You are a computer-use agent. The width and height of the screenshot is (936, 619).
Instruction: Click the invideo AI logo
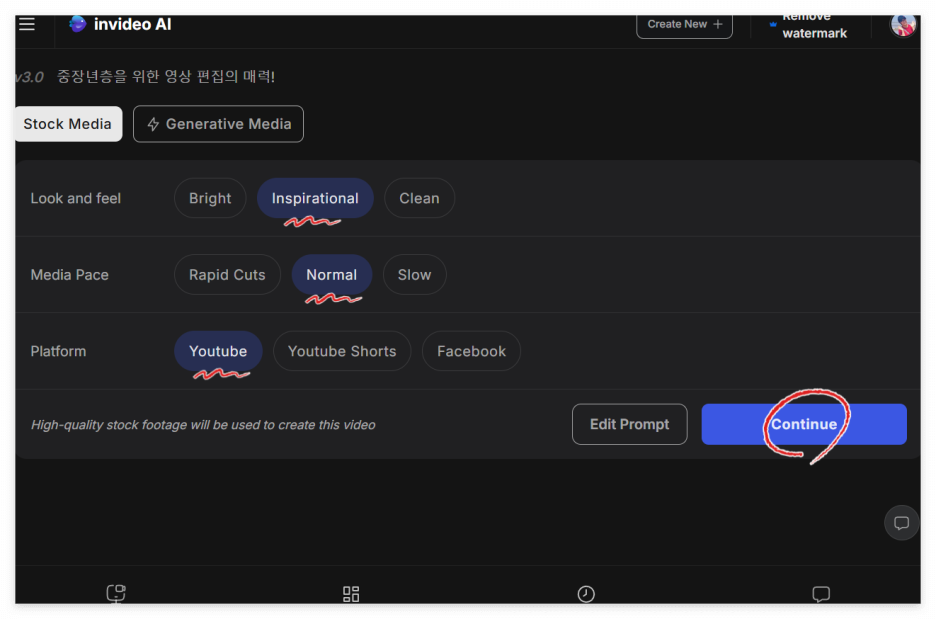point(120,24)
